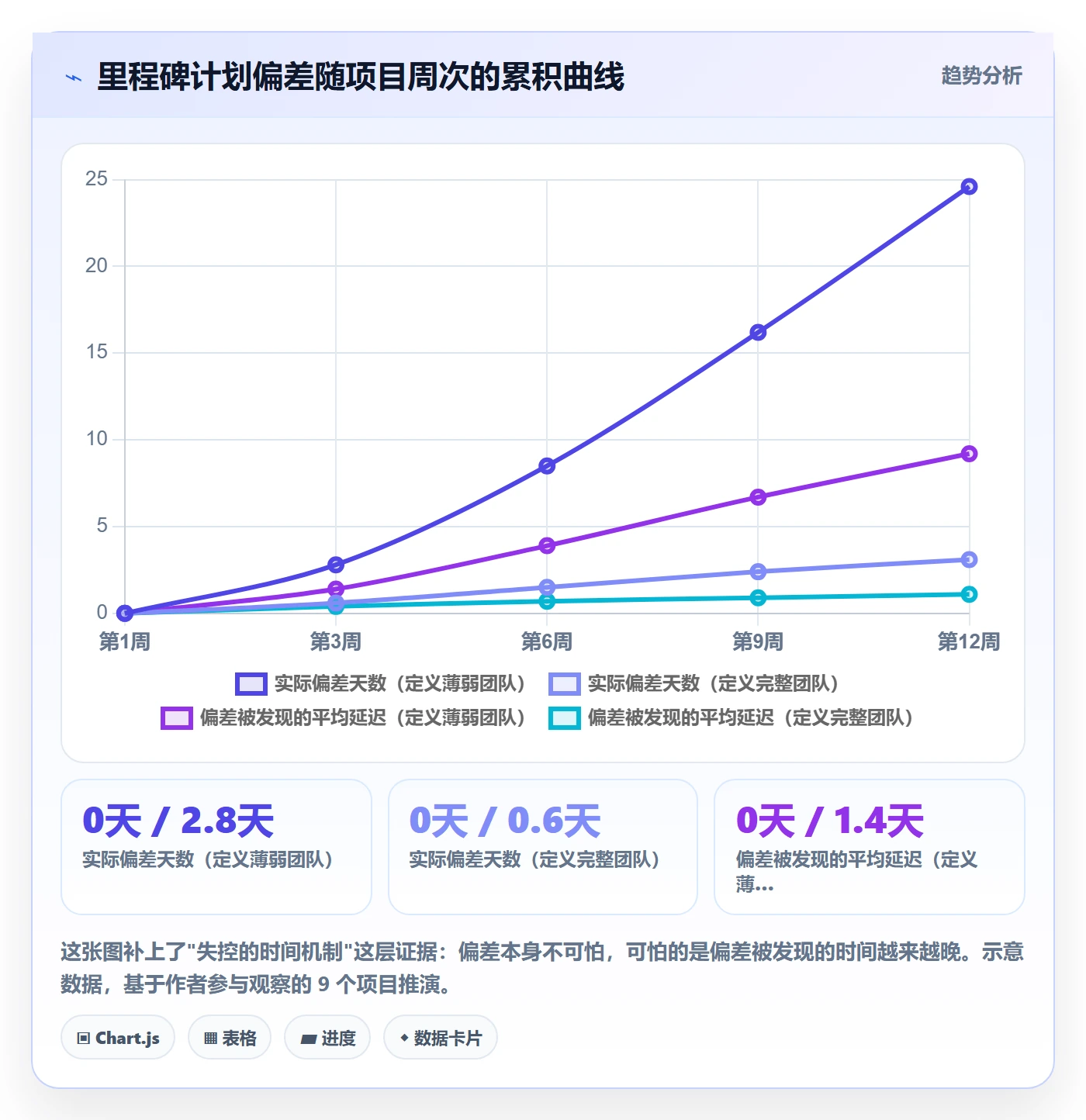
Task: Click the 第3周 x-axis label
Action: pos(336,641)
